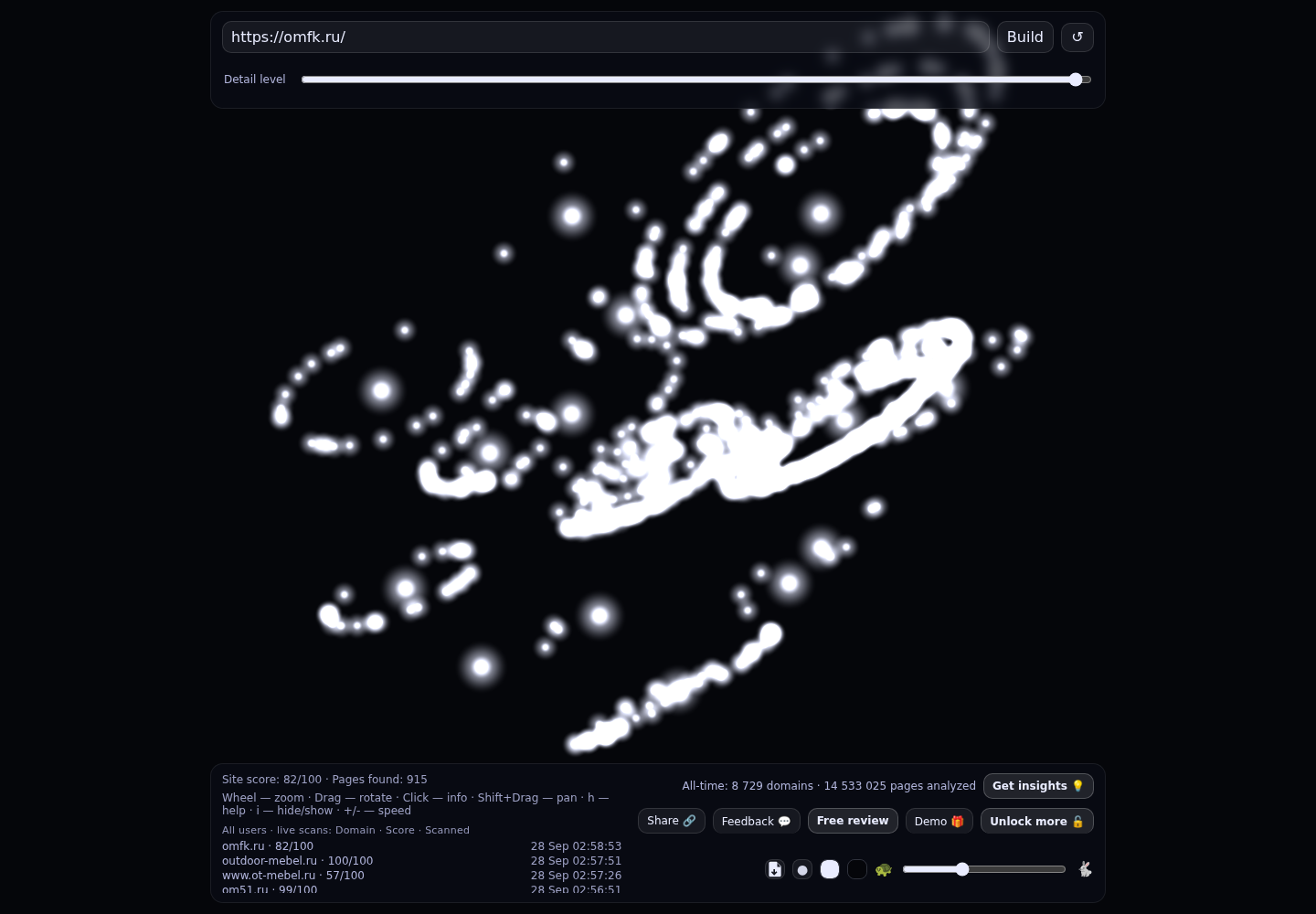Click the rabbit fast speed icon
Image resolution: width=1316 pixels, height=914 pixels.
click(x=1085, y=869)
